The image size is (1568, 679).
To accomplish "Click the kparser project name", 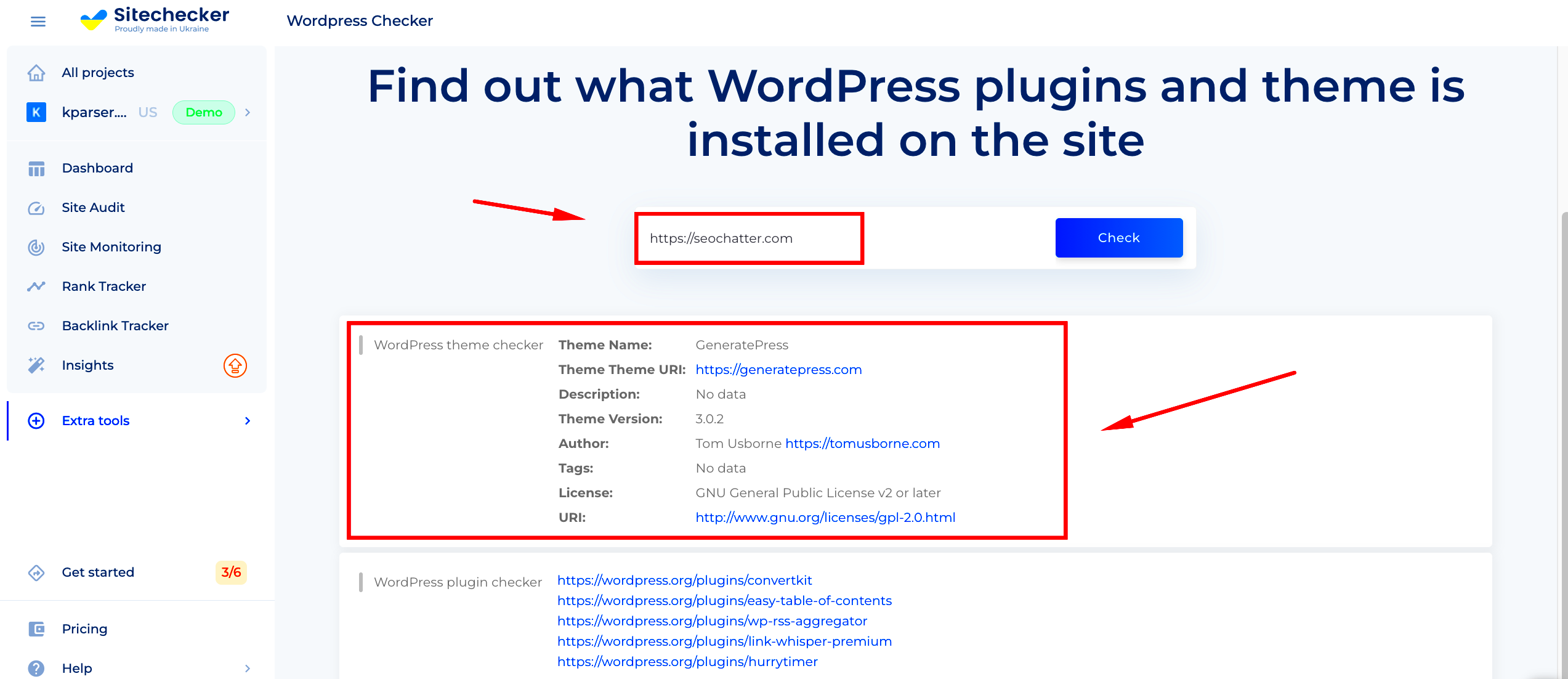I will click(x=94, y=112).
